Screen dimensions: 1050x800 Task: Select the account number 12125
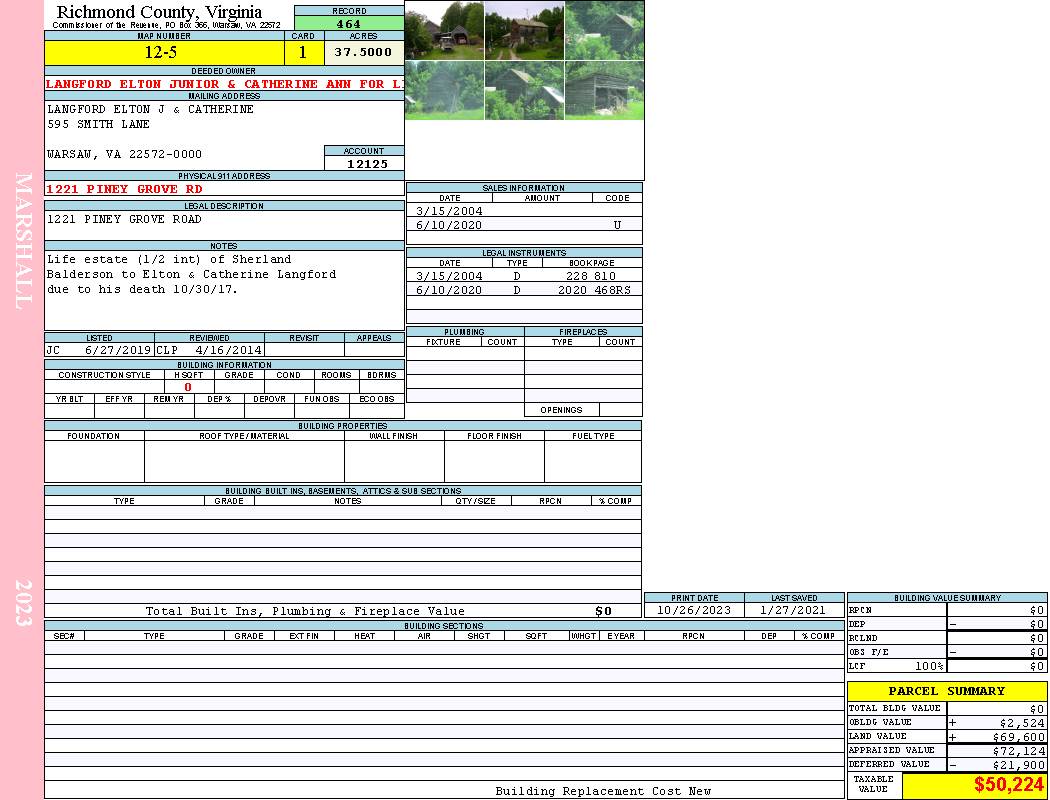click(366, 163)
